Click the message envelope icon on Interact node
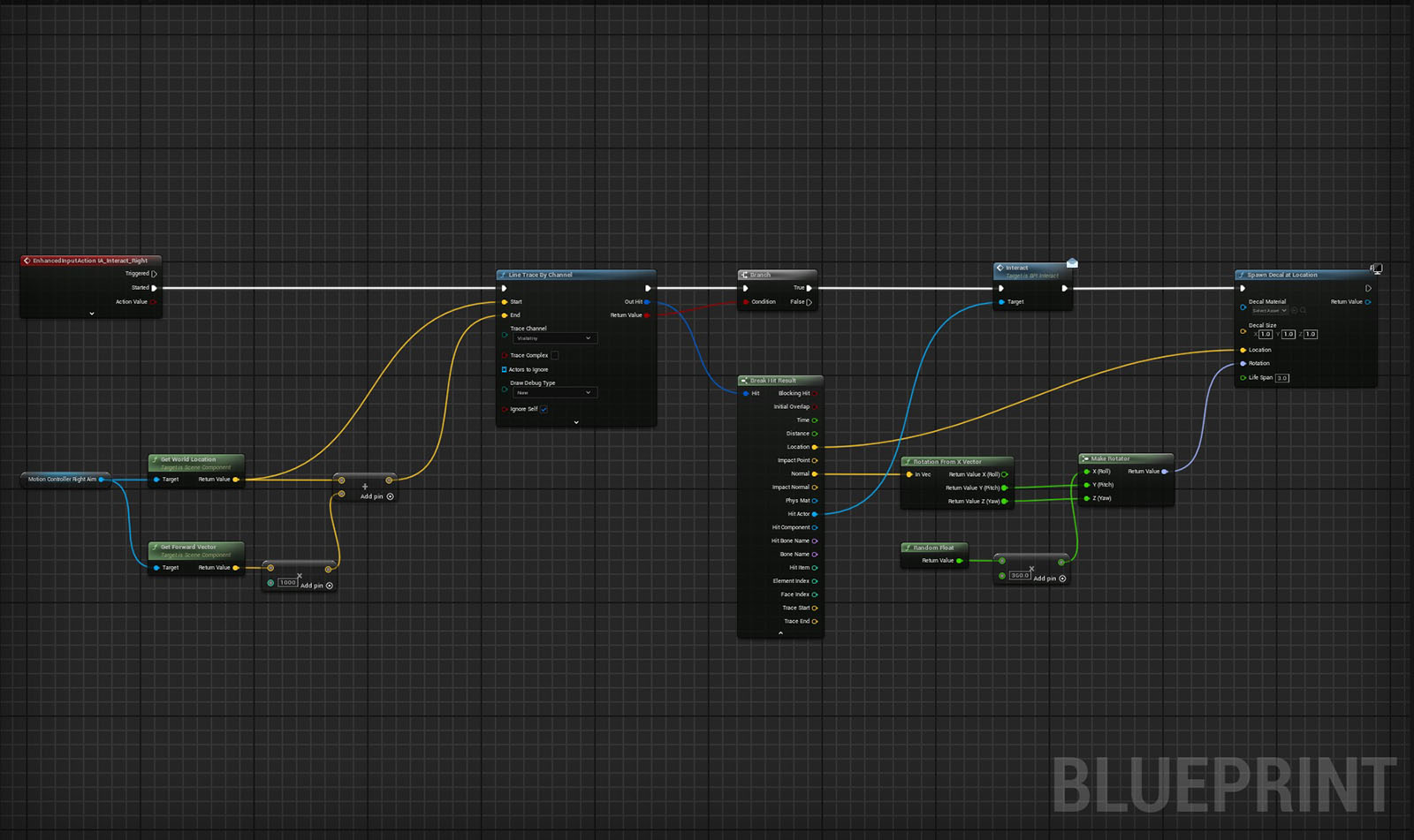1414x840 pixels. point(1072,263)
